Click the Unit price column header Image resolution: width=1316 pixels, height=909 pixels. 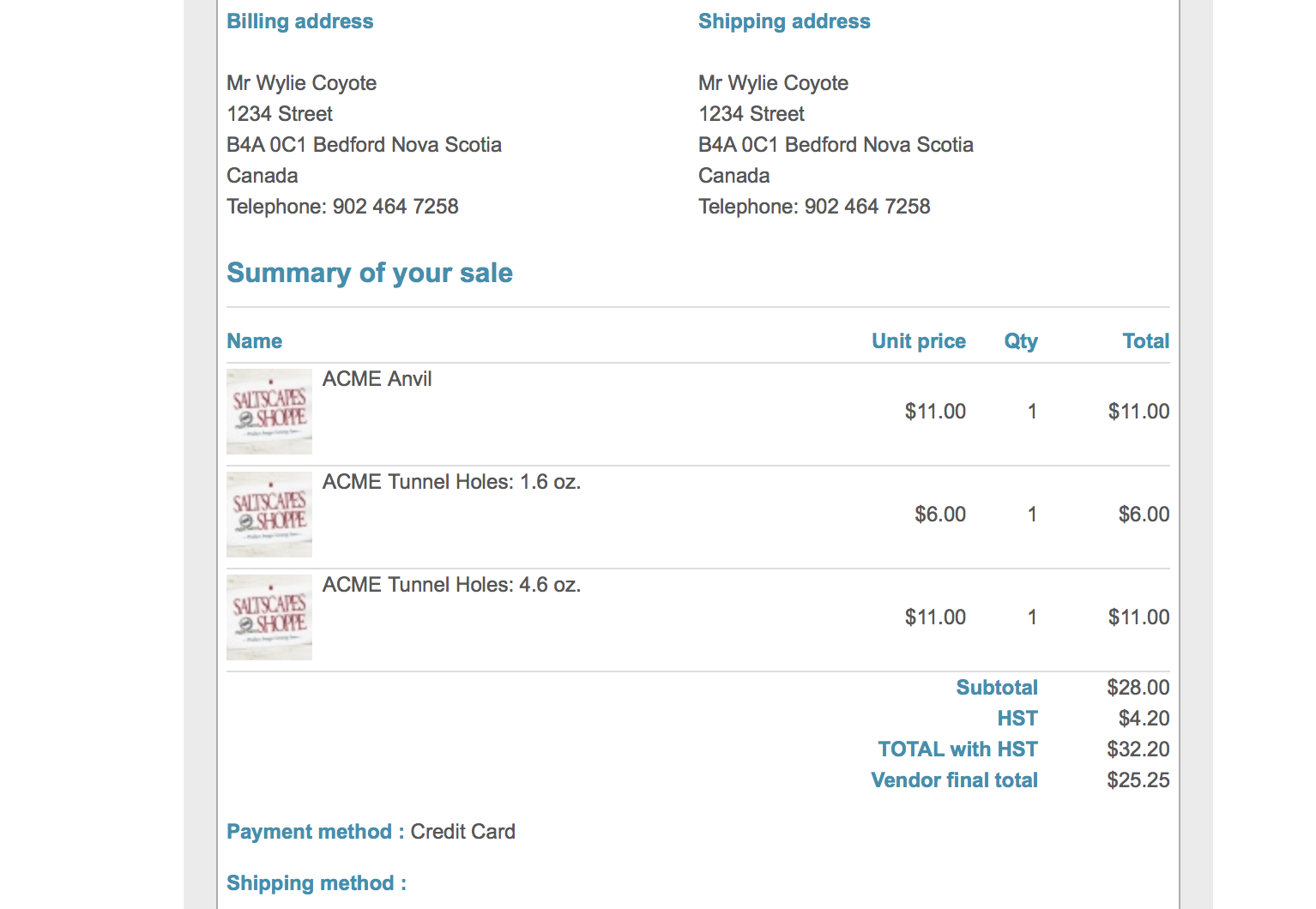(x=919, y=341)
